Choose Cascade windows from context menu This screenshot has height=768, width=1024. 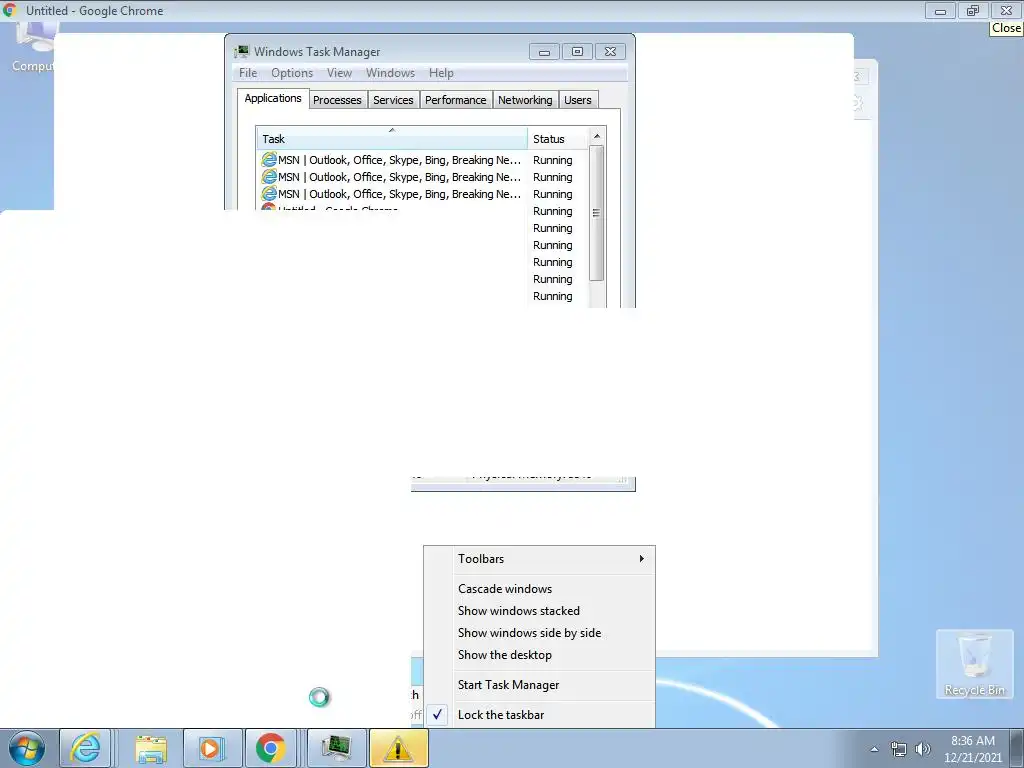505,588
